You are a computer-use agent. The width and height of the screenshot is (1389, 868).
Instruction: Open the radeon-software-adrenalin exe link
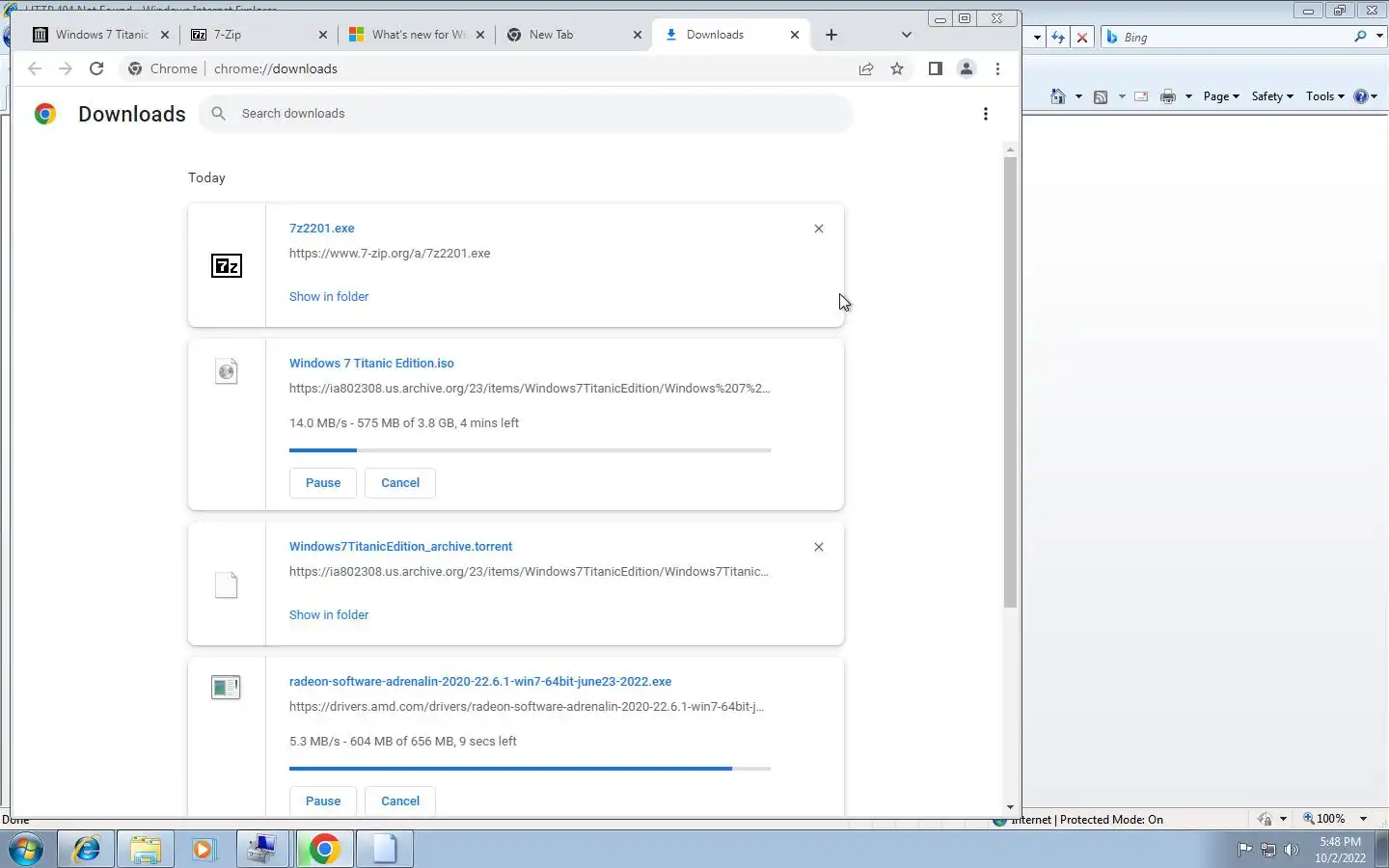point(480,682)
